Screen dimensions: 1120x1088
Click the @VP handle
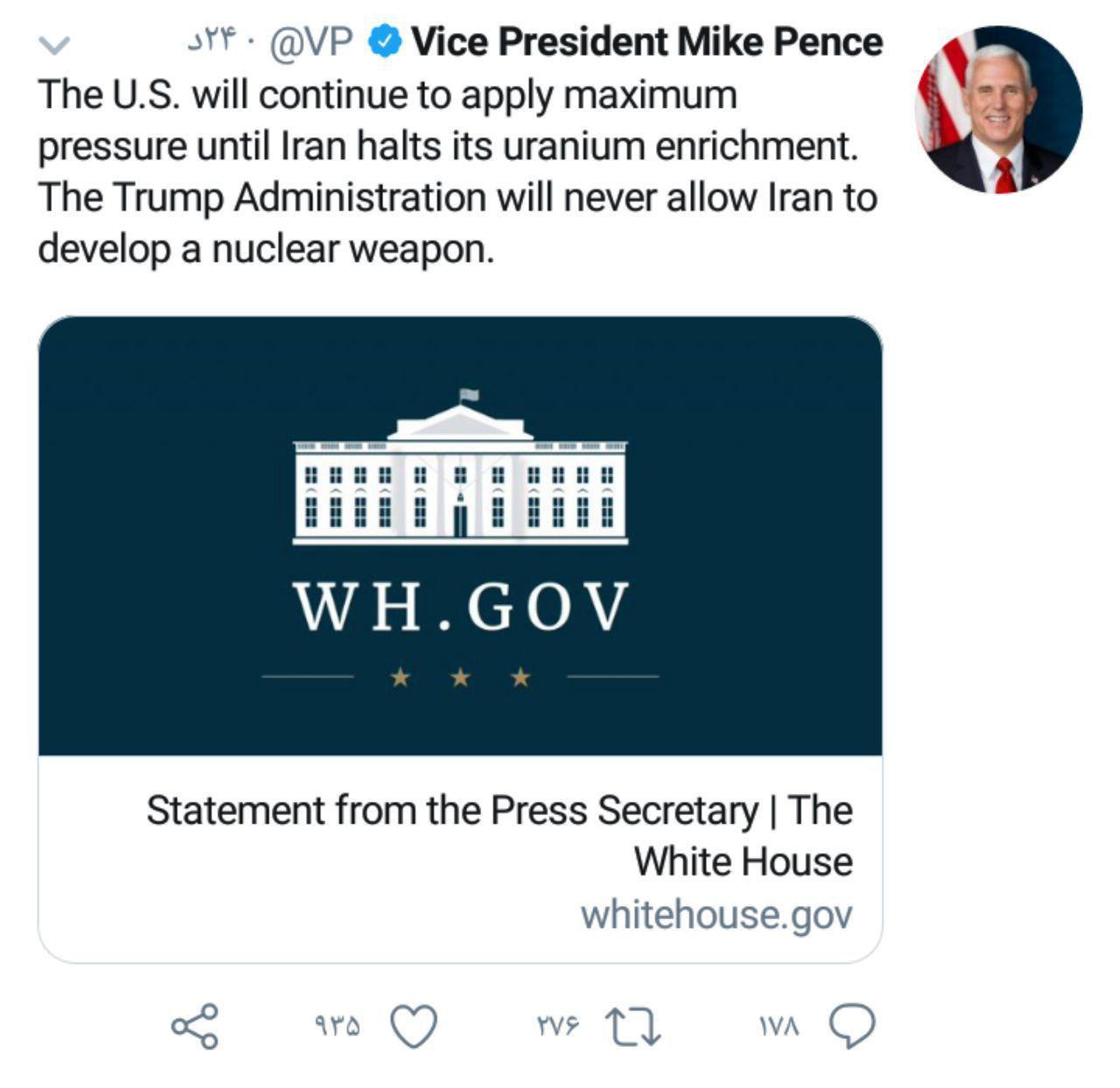(x=311, y=42)
